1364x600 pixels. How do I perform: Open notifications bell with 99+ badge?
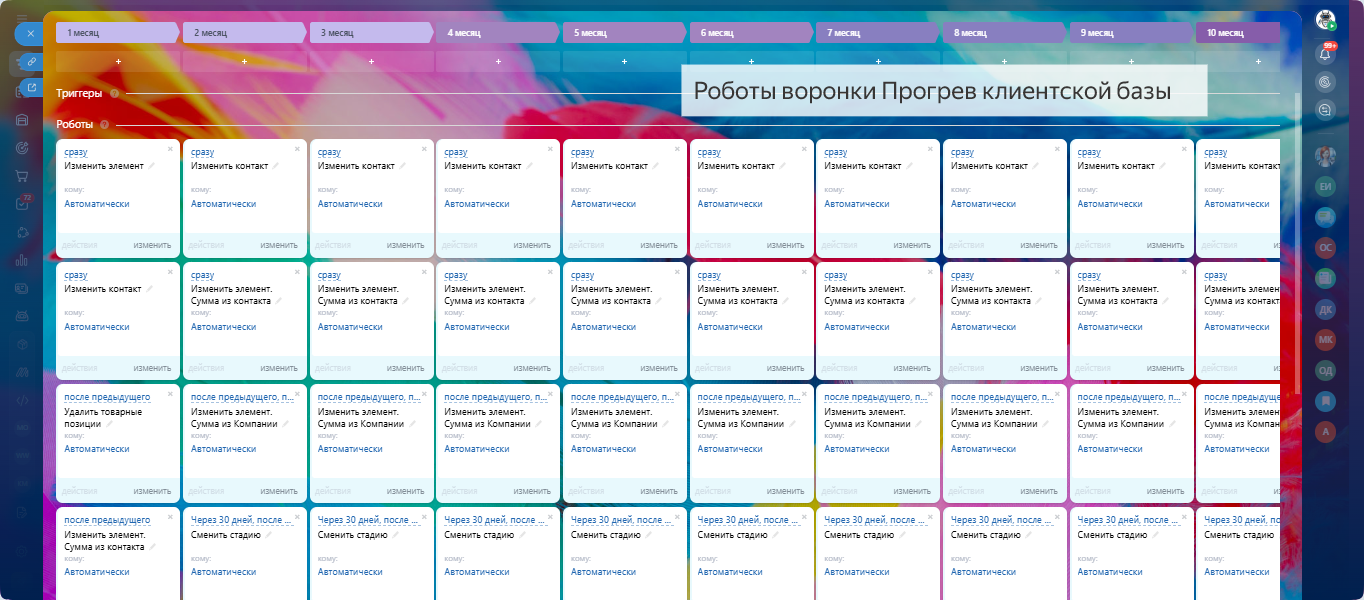1326,53
